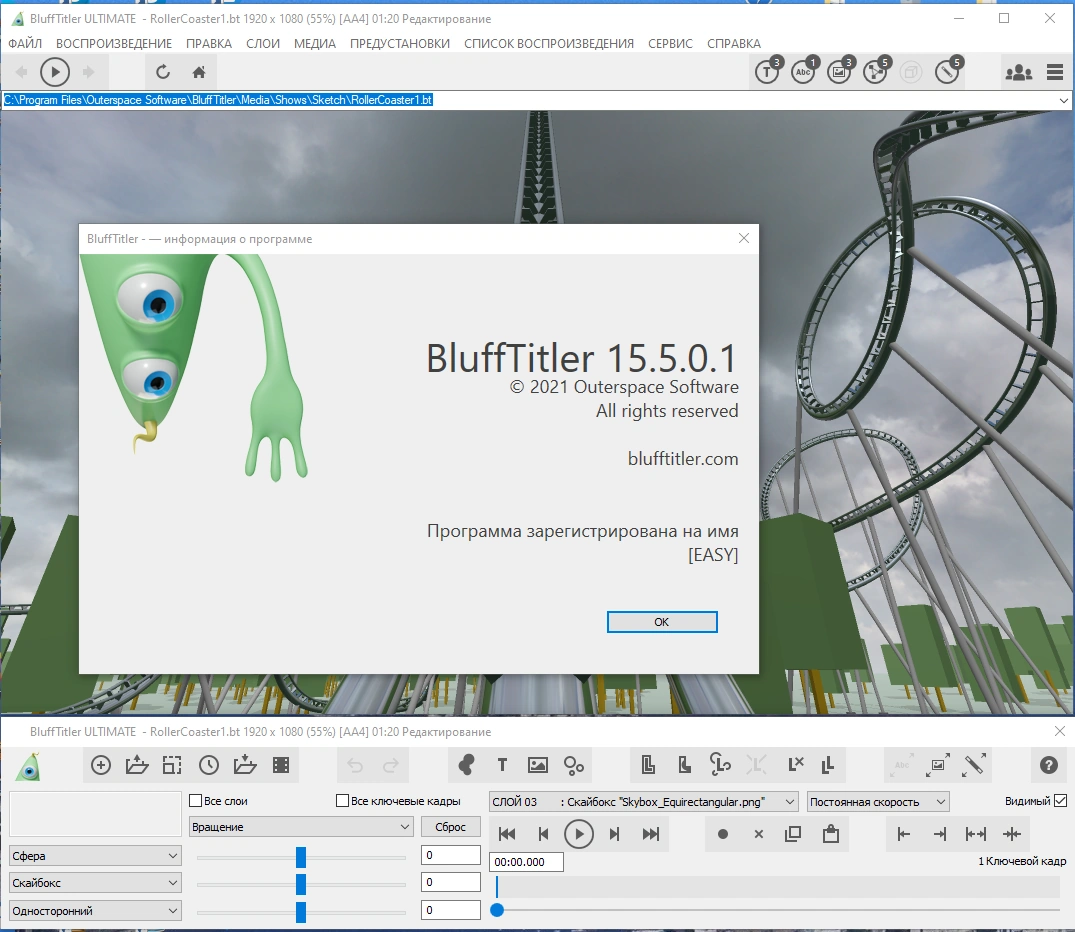
Task: Click the Export as video filmstrip icon
Action: [x=281, y=765]
